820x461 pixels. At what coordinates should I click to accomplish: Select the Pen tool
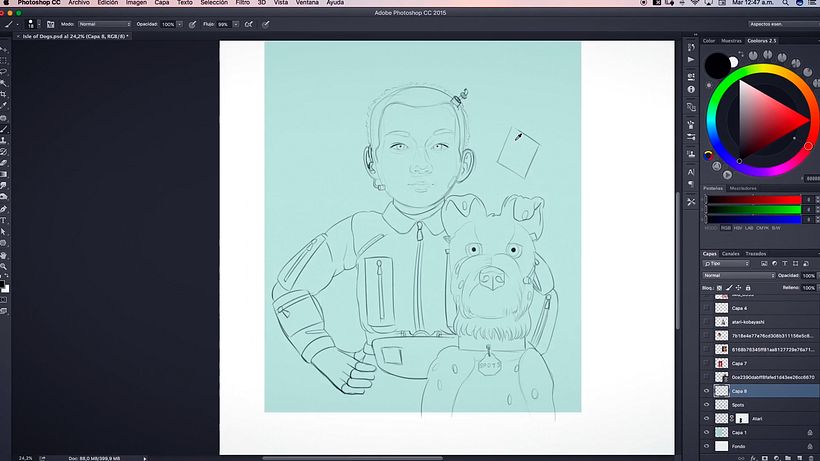(4, 209)
